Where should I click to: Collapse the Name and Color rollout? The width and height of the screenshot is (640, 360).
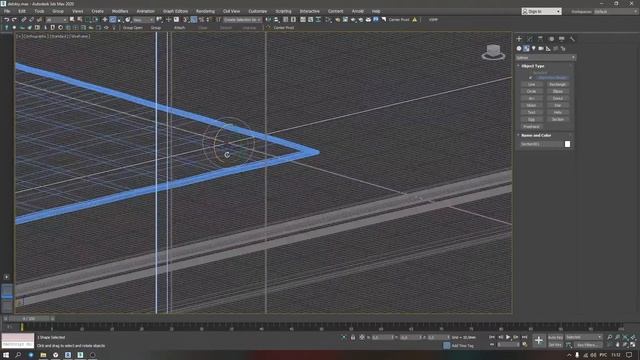point(536,135)
